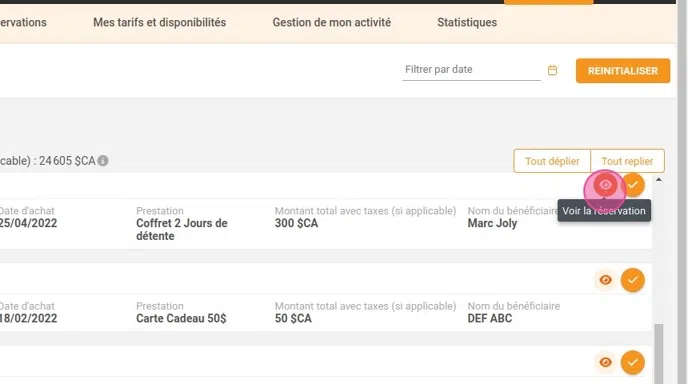Click the list scrollbar up arrow
Image resolution: width=688 pixels, height=384 pixels.
[659, 179]
